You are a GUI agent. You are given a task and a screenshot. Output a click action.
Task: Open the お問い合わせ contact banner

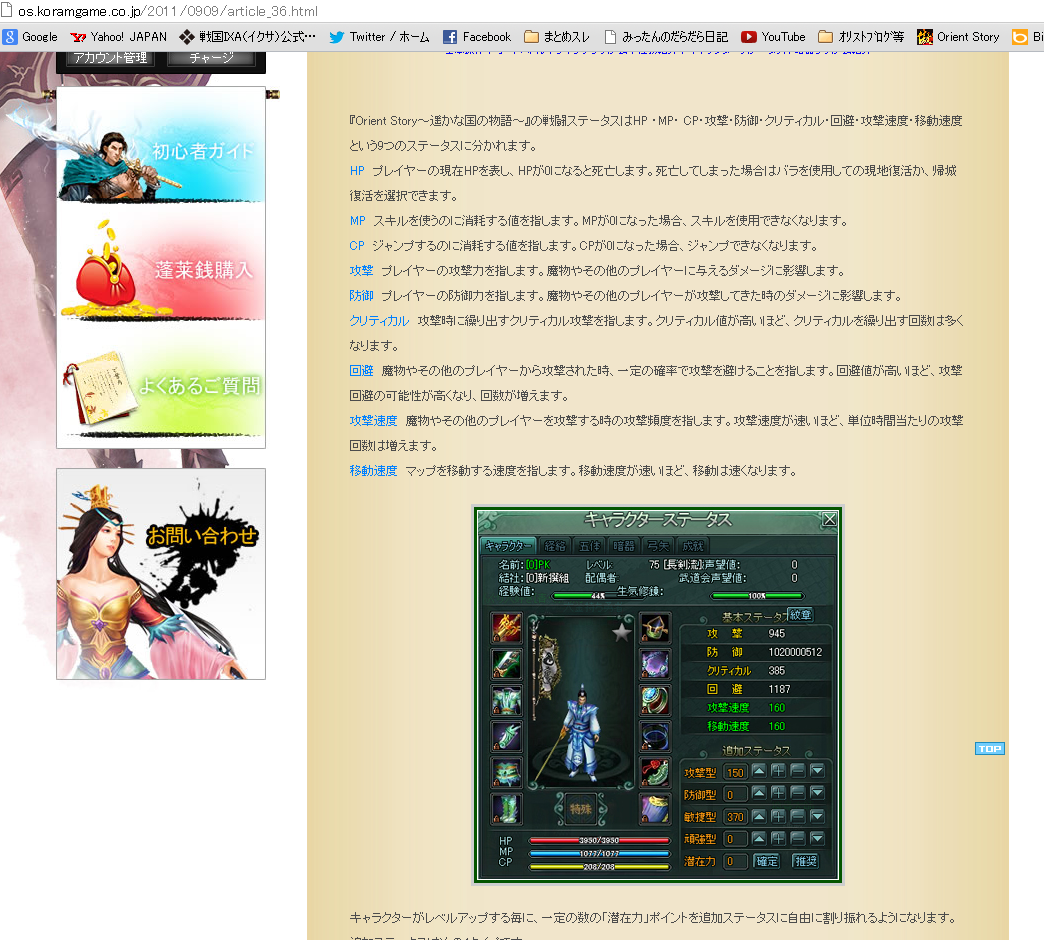tap(161, 574)
